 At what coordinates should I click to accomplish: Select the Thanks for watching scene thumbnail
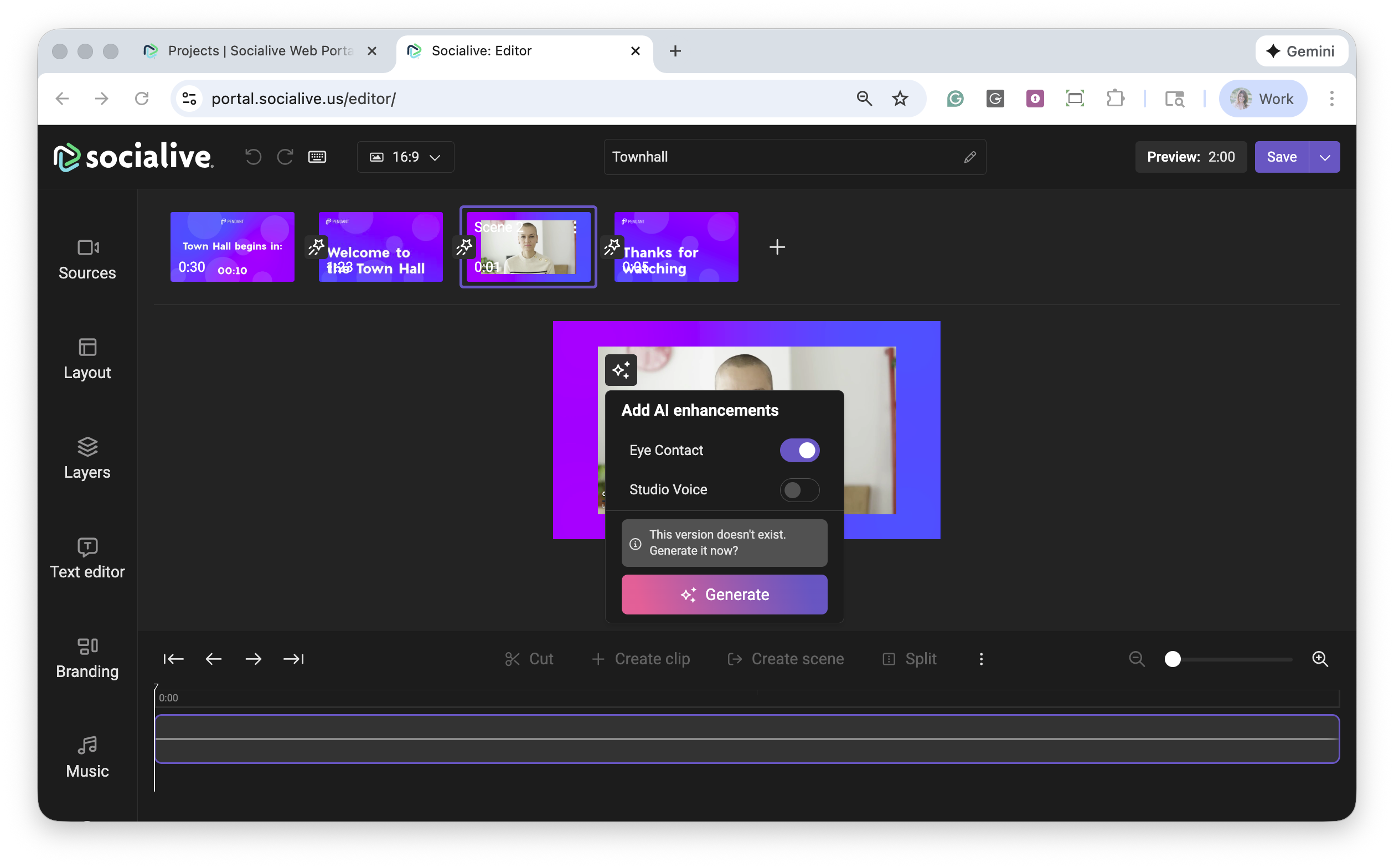click(677, 247)
